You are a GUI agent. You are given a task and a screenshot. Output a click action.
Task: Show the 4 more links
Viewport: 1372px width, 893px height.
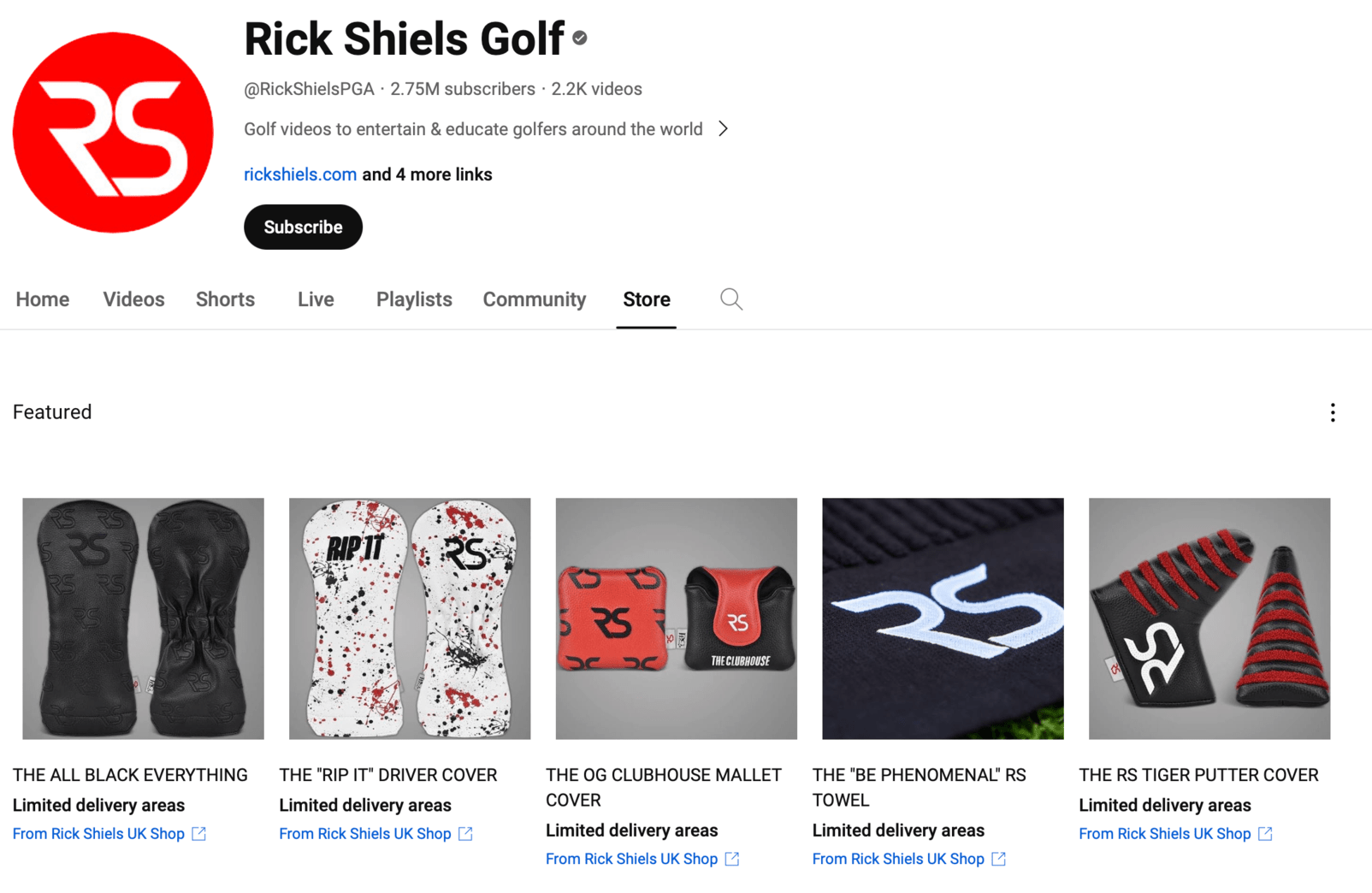pos(426,174)
